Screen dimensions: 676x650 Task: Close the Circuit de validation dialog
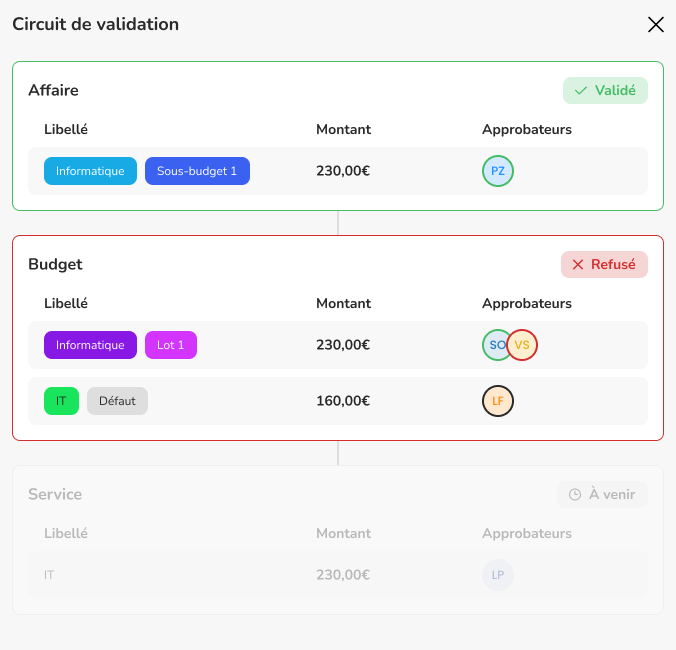(656, 25)
